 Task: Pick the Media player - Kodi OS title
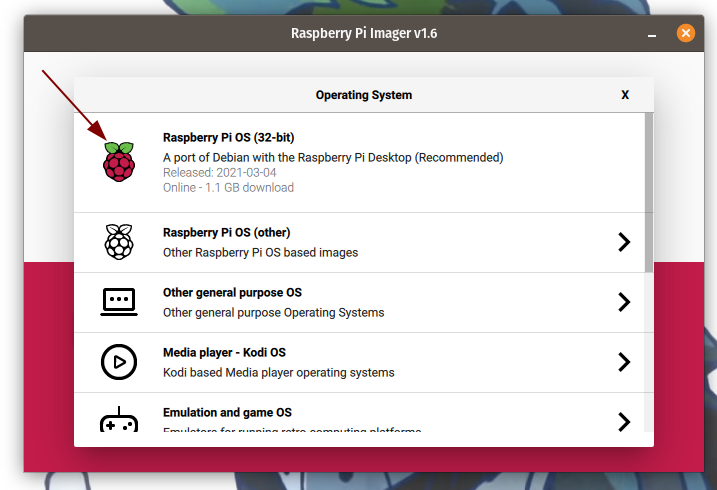(x=224, y=353)
